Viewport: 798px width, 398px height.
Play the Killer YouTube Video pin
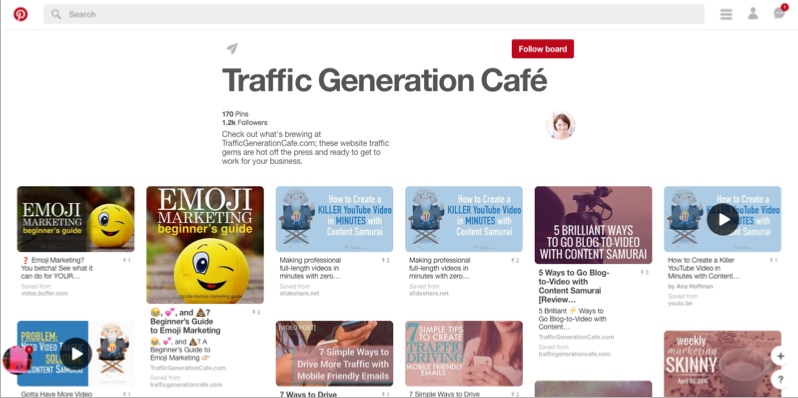[x=723, y=219]
